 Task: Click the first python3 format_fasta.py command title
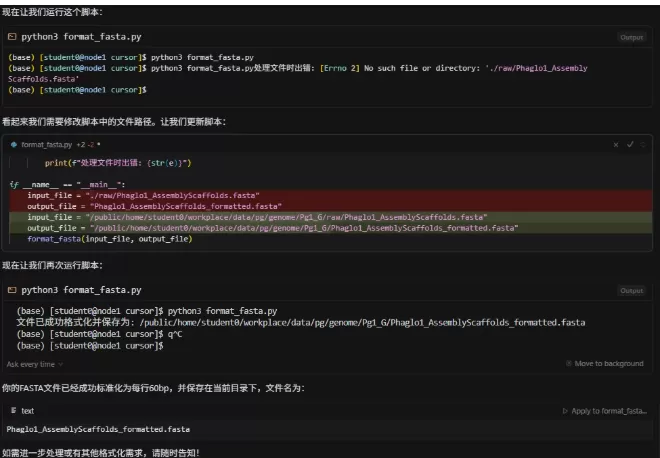[x=82, y=37]
